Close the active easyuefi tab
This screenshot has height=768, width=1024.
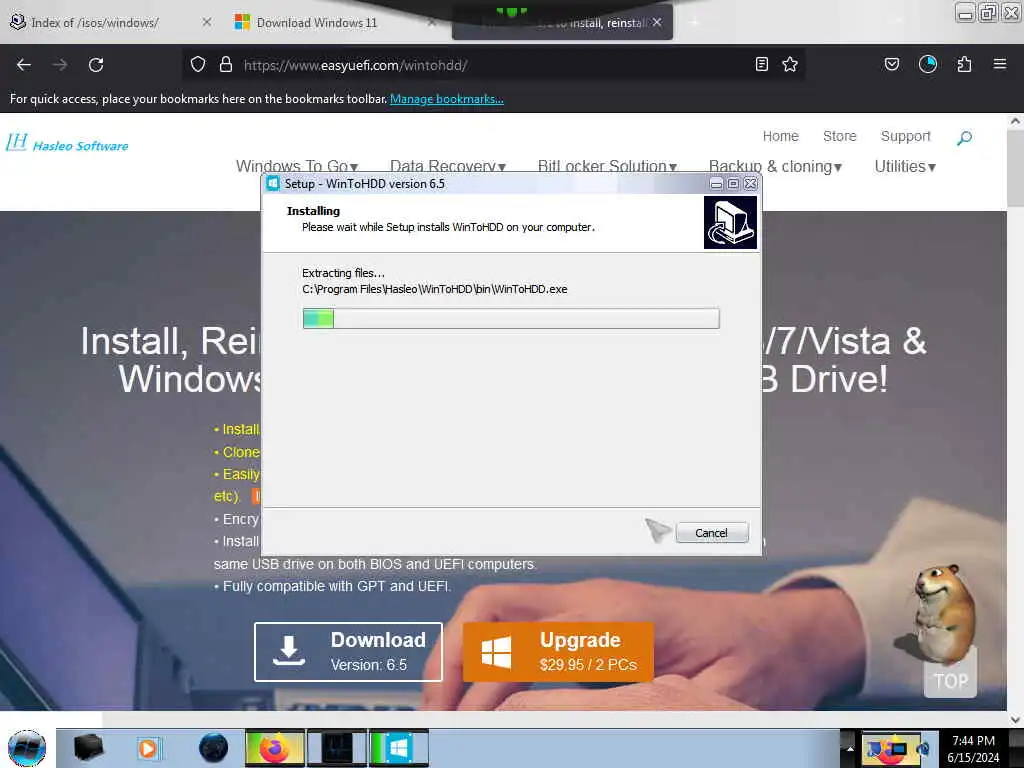(657, 22)
